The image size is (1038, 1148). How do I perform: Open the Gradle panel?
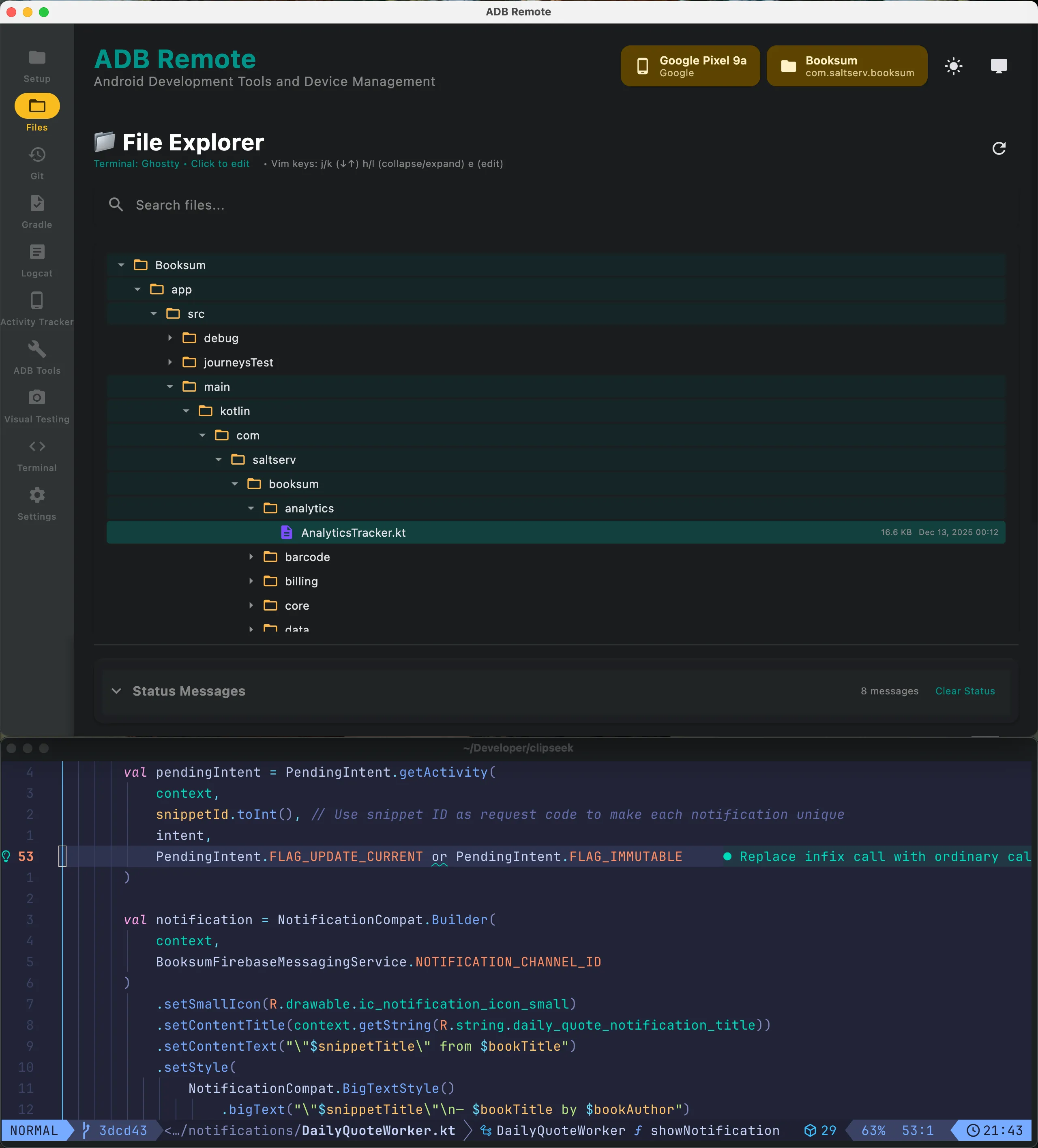(x=36, y=211)
